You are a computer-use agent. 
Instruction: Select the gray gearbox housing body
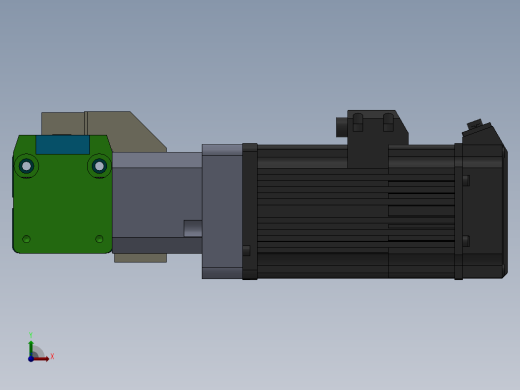(157, 203)
